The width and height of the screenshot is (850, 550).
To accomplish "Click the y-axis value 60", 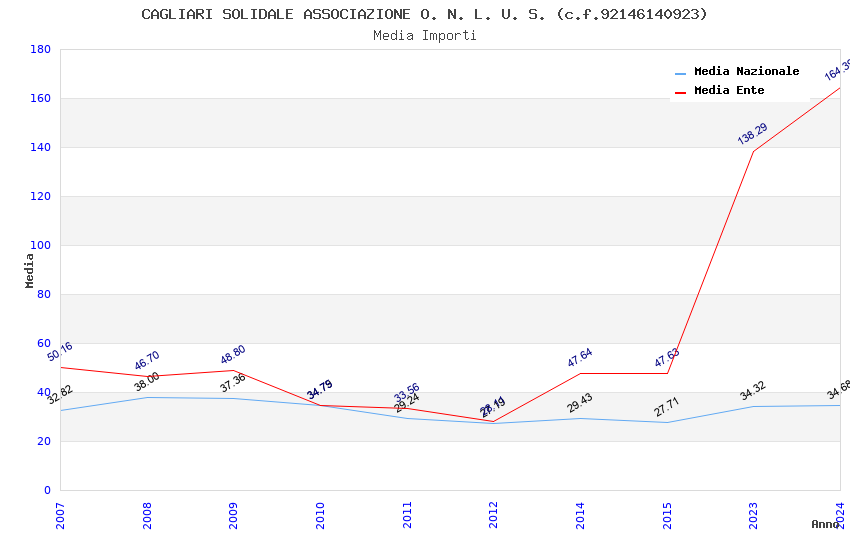I will [x=44, y=344].
